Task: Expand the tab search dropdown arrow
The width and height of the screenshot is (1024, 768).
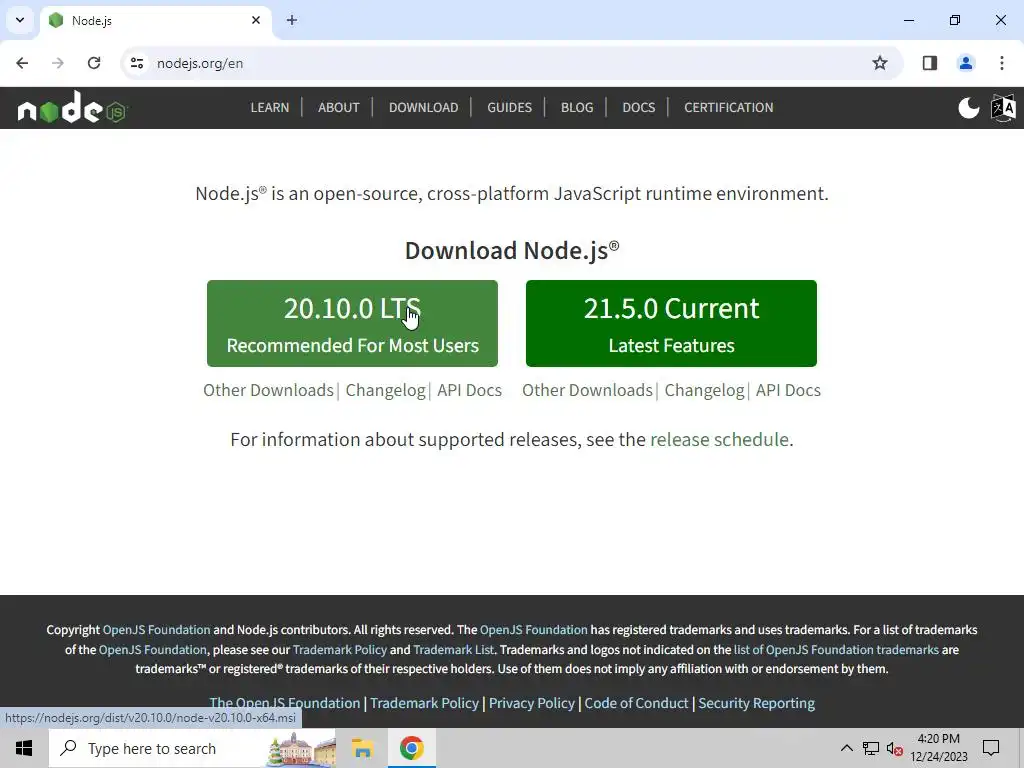Action: click(x=20, y=20)
